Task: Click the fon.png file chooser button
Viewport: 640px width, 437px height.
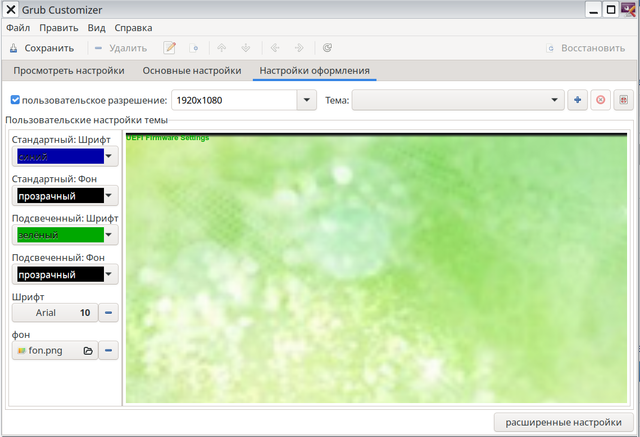Action: (x=55, y=350)
